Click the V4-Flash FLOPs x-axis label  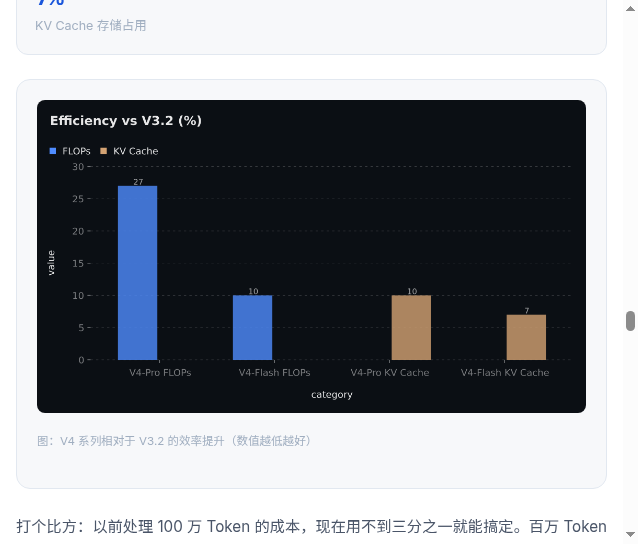click(274, 373)
